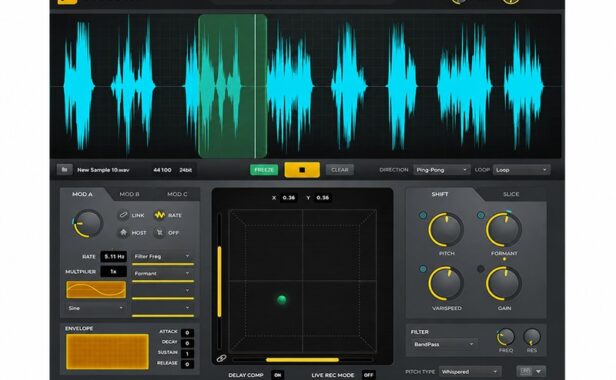Image resolution: width=616 pixels, height=380 pixels.
Task: Click the sine LFO waveform display
Action: pyautogui.click(x=96, y=290)
